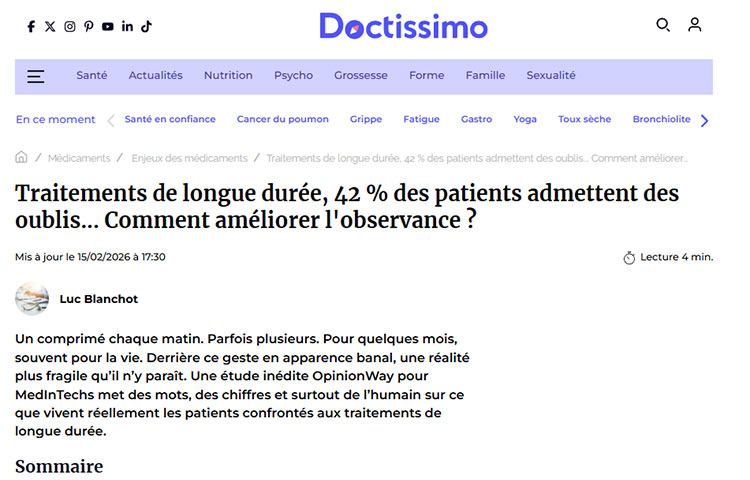This screenshot has width=750, height=480.
Task: Click the LinkedIn icon in header
Action: coord(127,27)
